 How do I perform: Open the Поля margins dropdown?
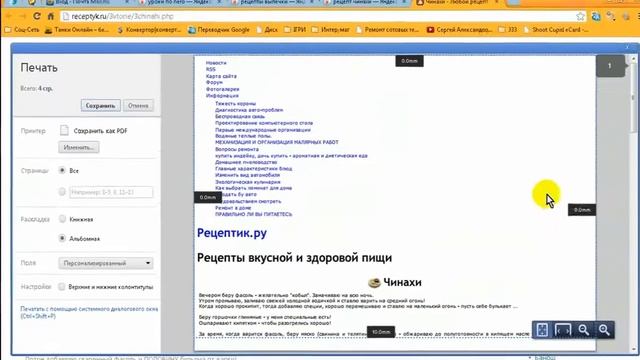[x=106, y=263]
